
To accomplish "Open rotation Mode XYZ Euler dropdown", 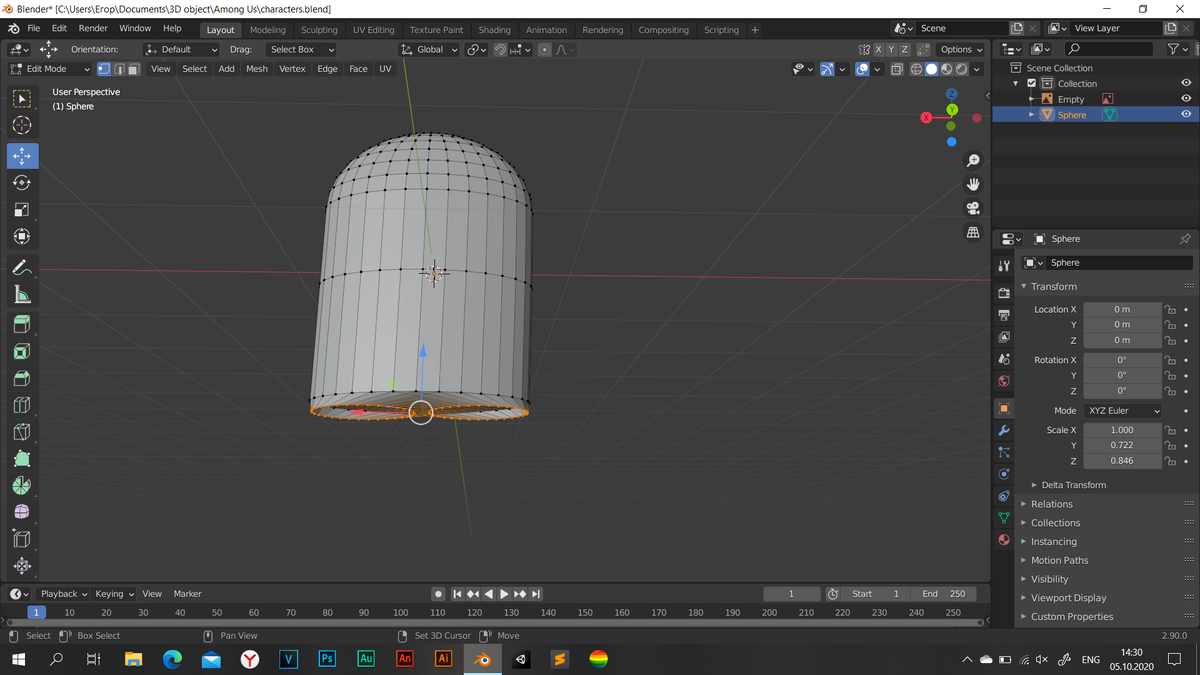I will click(x=1123, y=410).
